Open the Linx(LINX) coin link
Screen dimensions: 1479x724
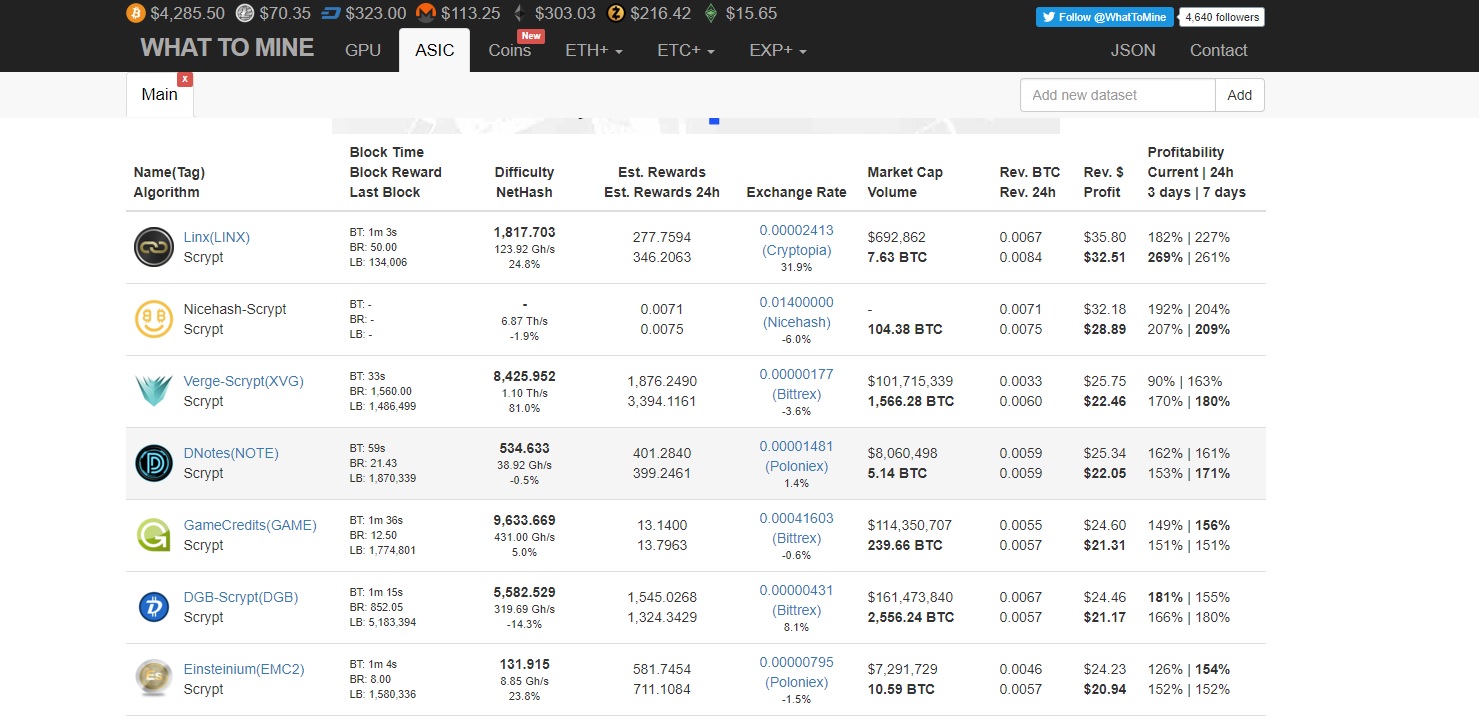coord(217,237)
